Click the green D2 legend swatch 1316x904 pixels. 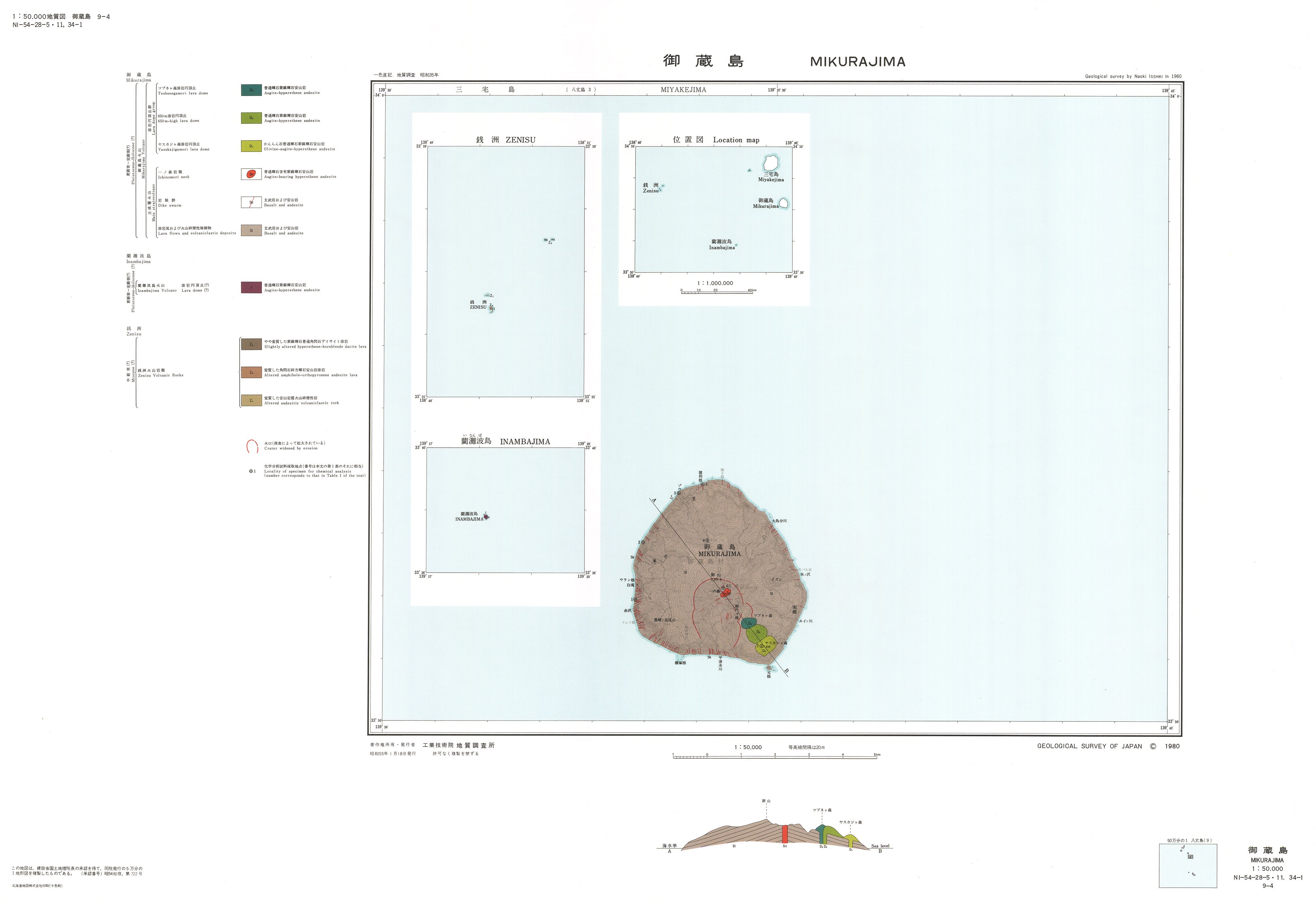coord(251,118)
